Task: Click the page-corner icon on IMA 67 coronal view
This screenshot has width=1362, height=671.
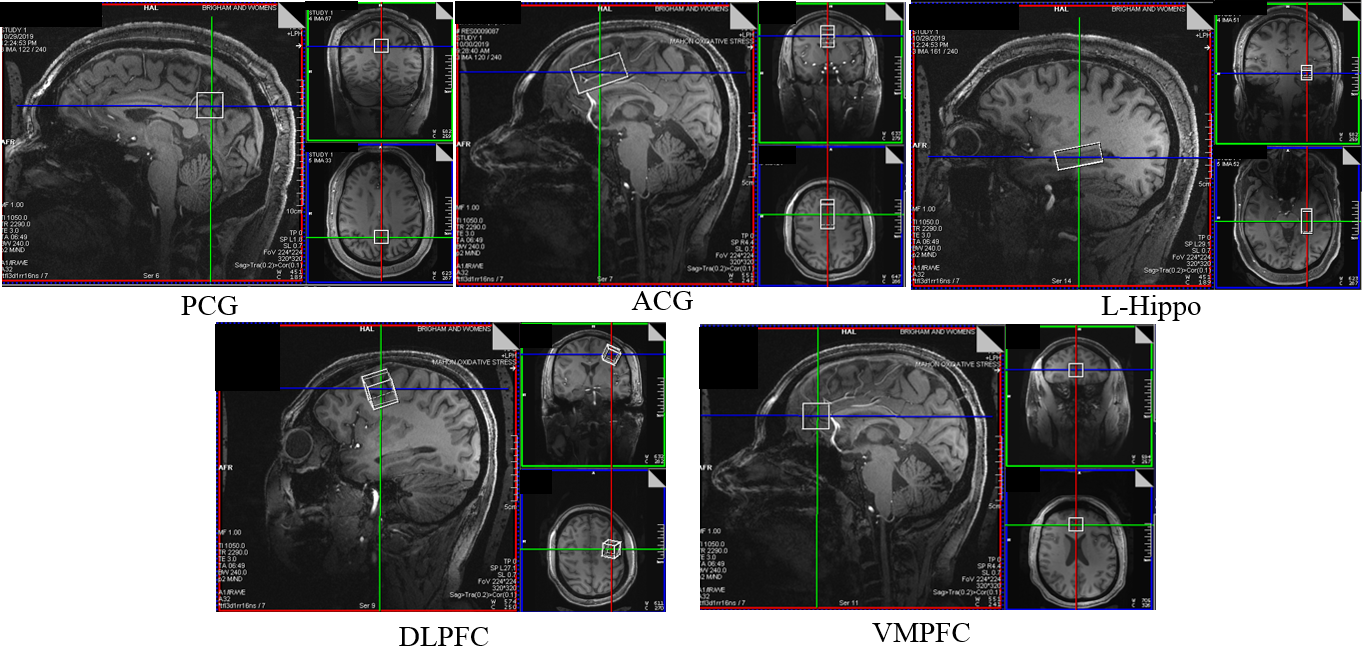Action: point(442,16)
